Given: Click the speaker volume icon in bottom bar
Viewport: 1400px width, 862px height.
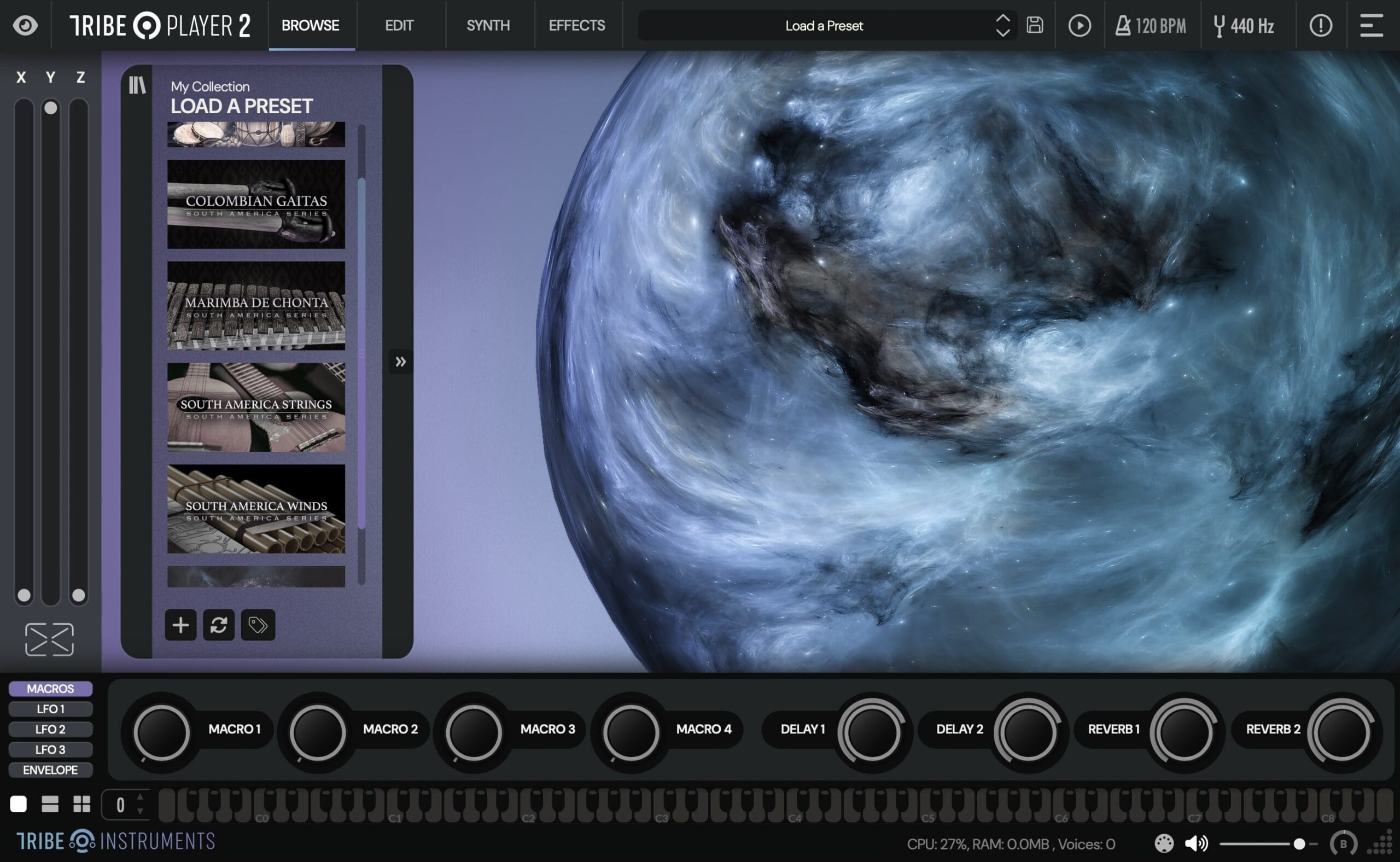Looking at the screenshot, I should tap(1197, 844).
